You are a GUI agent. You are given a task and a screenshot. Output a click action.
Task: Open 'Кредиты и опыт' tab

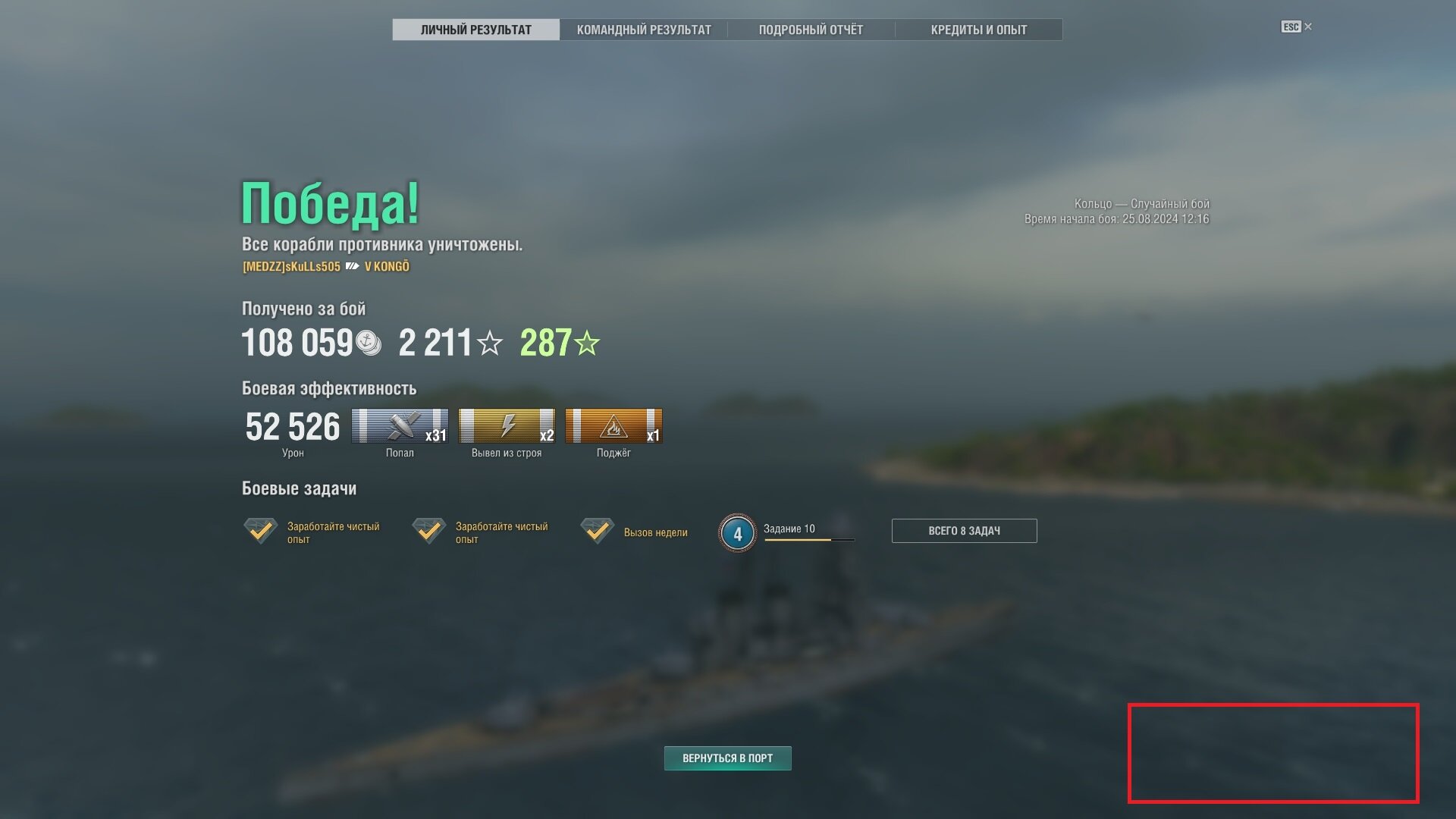click(x=979, y=30)
